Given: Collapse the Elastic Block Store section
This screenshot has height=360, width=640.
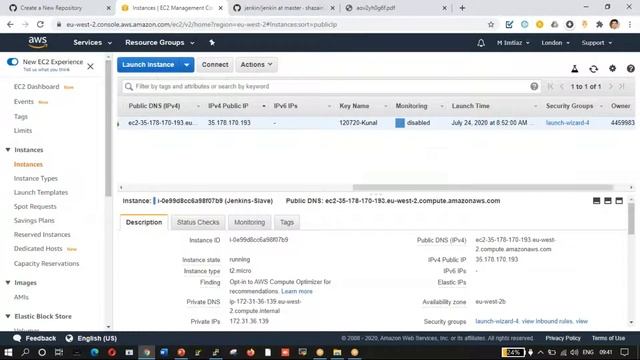Looking at the screenshot, I should [x=8, y=316].
